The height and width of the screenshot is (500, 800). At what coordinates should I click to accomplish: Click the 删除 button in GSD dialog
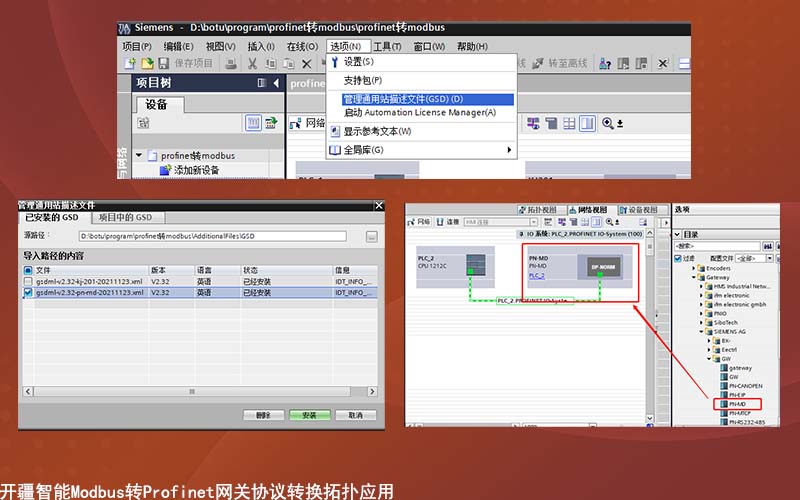pos(263,415)
